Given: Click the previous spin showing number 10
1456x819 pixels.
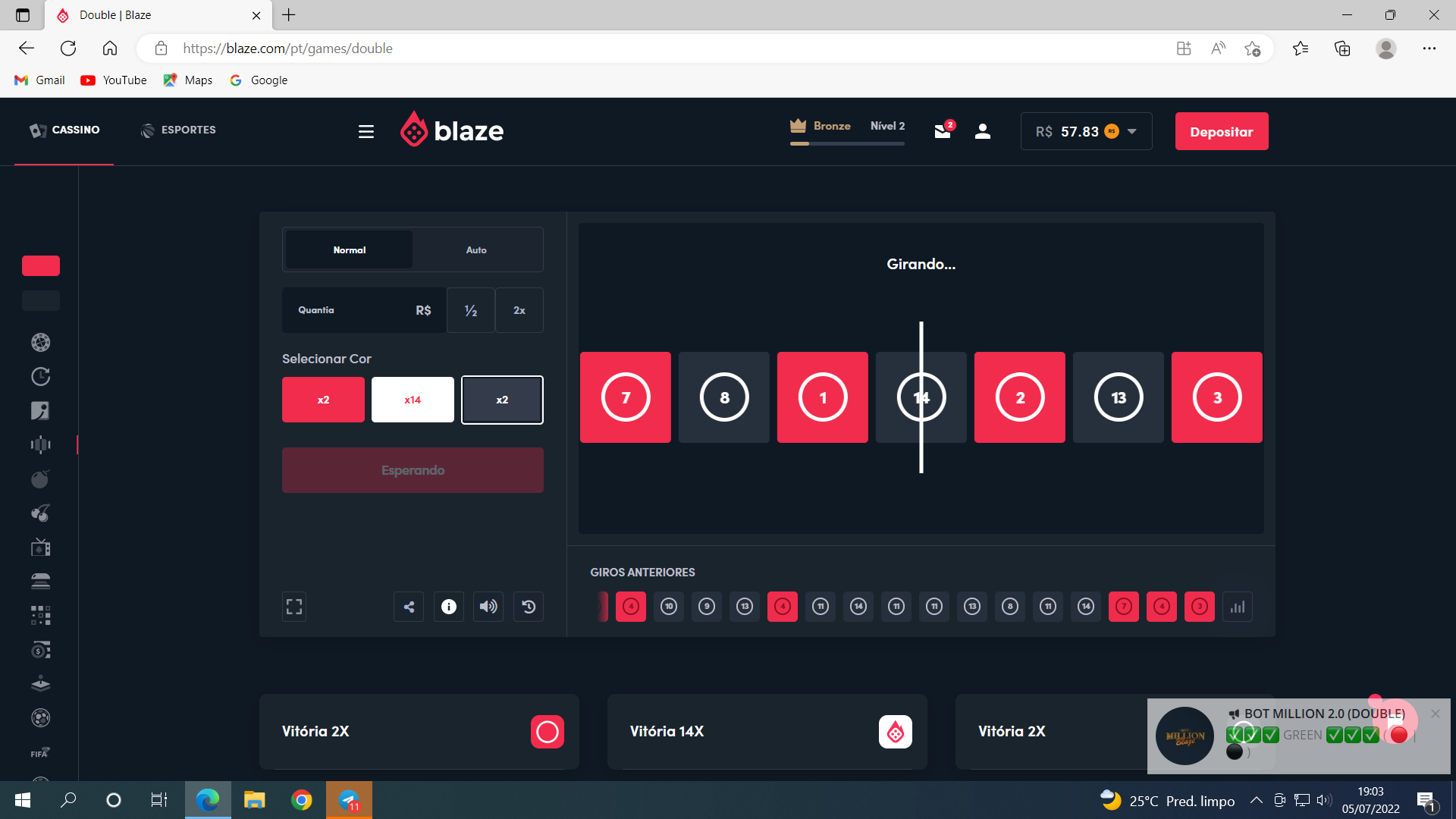Looking at the screenshot, I should [x=669, y=607].
